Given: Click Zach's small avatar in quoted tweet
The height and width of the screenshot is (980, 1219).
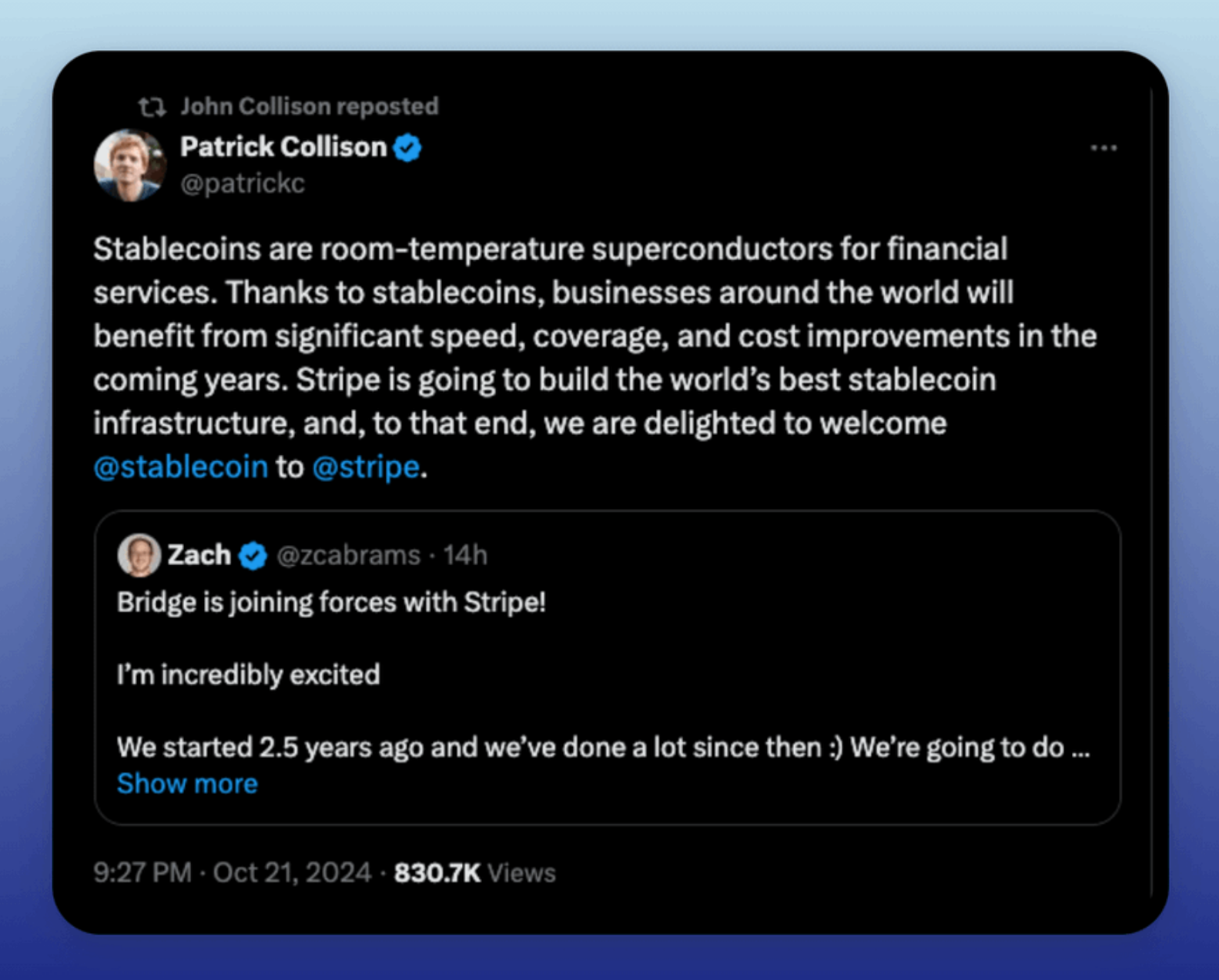Looking at the screenshot, I should point(139,555).
